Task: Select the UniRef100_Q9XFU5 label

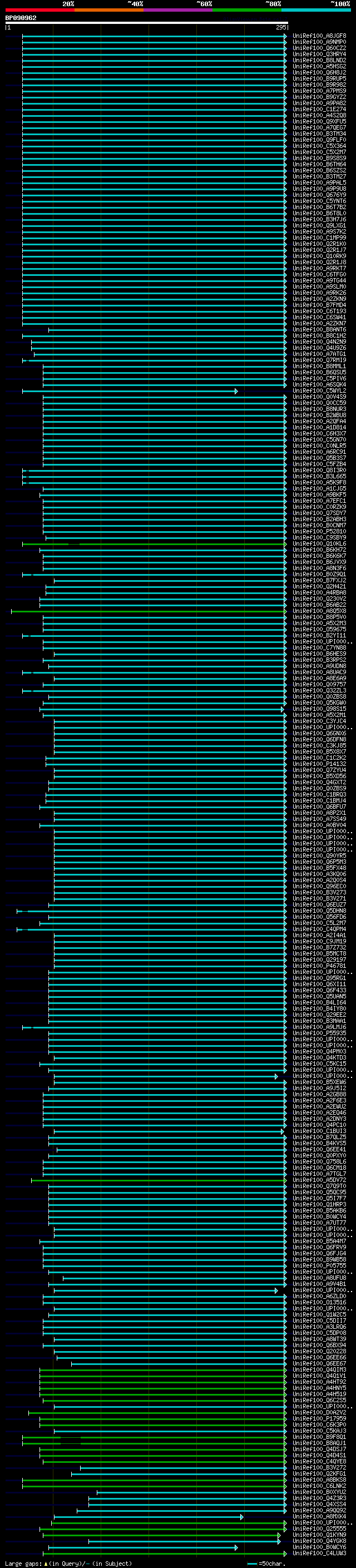Action: (x=319, y=122)
